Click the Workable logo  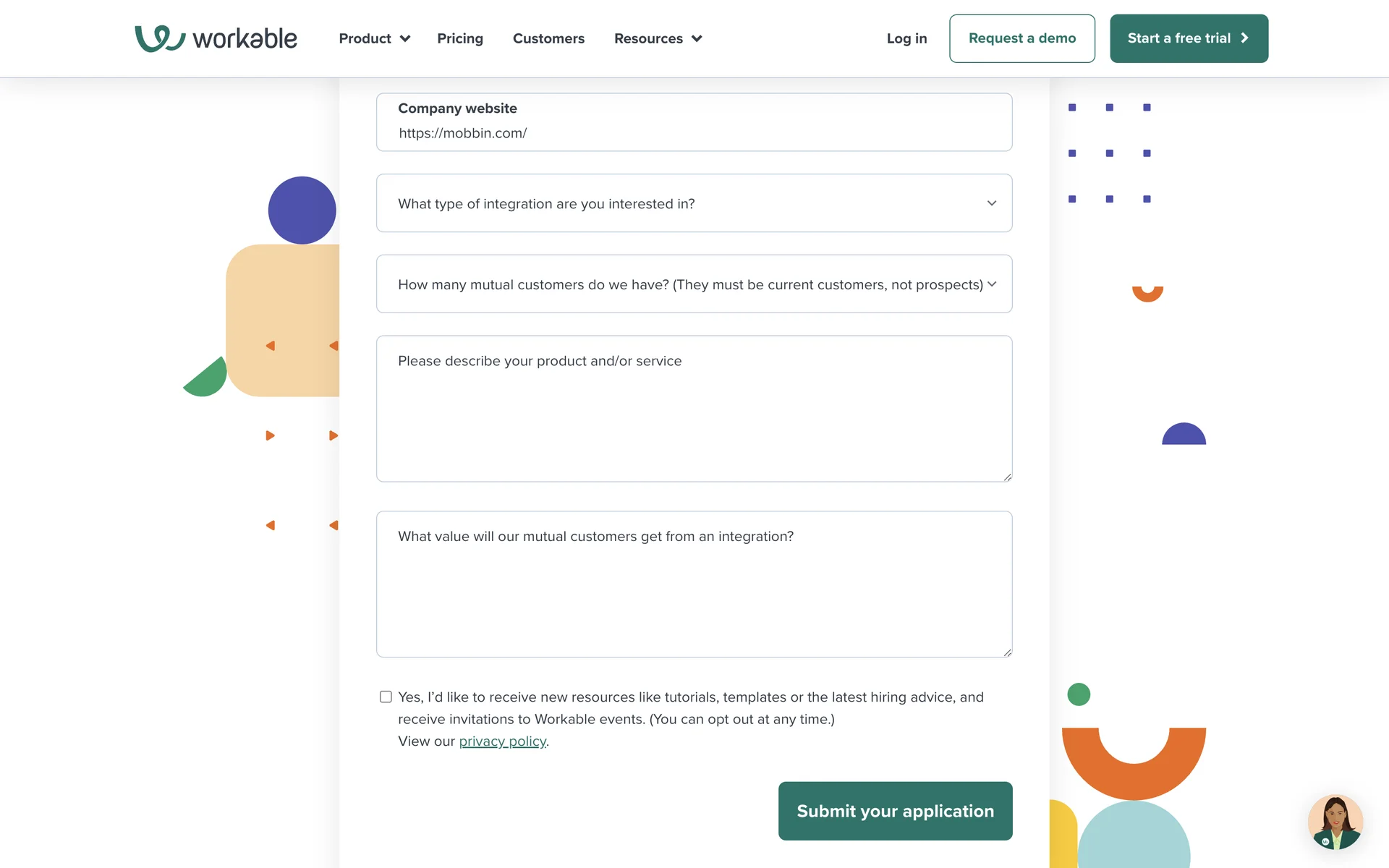coord(216,38)
